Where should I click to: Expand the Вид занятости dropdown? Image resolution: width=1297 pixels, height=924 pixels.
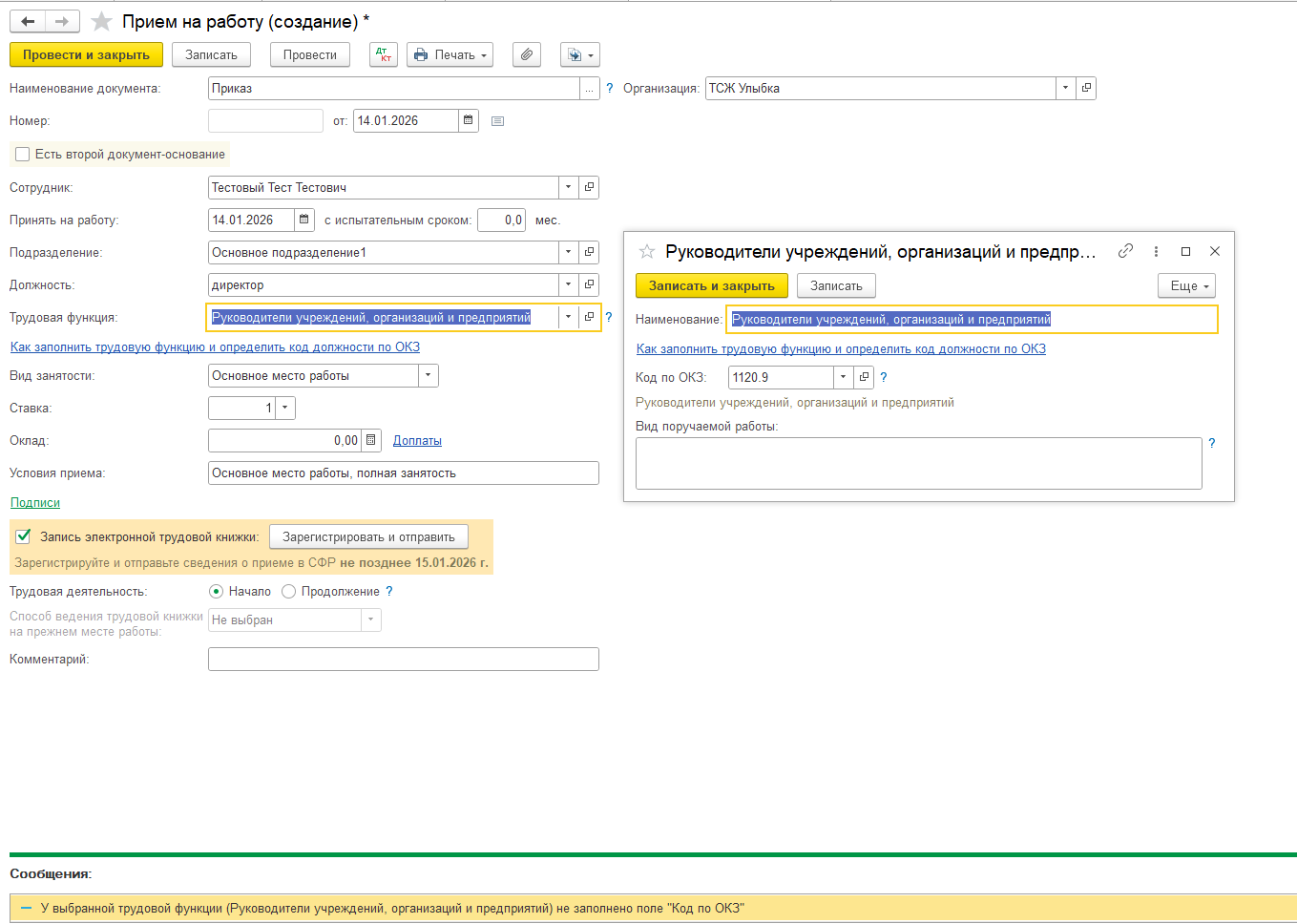429,375
